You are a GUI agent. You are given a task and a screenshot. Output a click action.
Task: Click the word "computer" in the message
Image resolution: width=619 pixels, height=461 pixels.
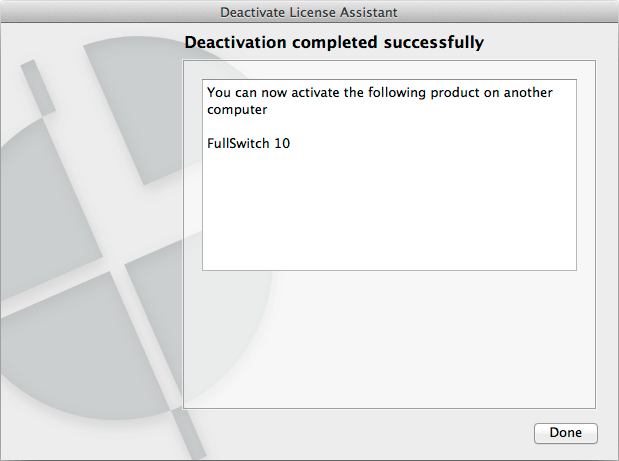pos(236,109)
